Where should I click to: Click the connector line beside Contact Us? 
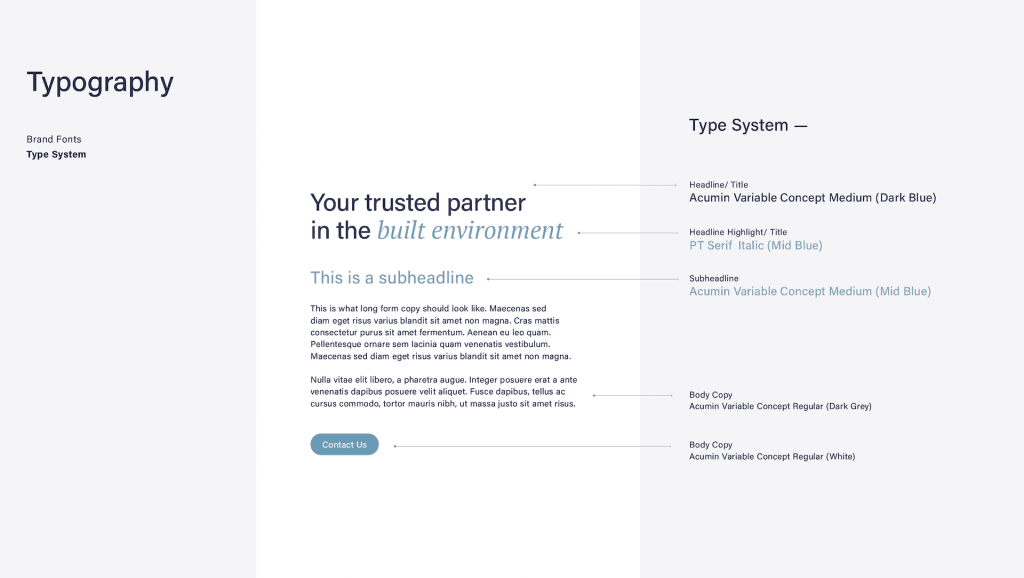click(x=532, y=446)
